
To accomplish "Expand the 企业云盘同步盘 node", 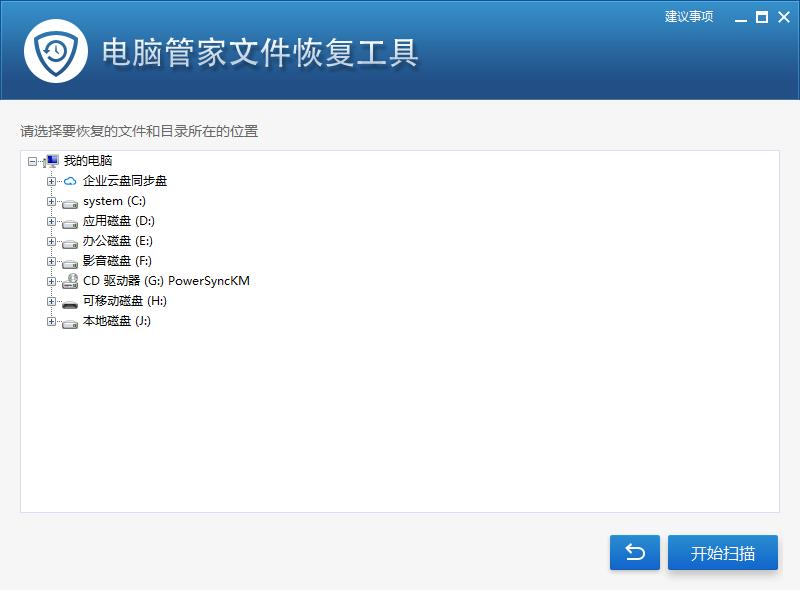I will [52, 181].
